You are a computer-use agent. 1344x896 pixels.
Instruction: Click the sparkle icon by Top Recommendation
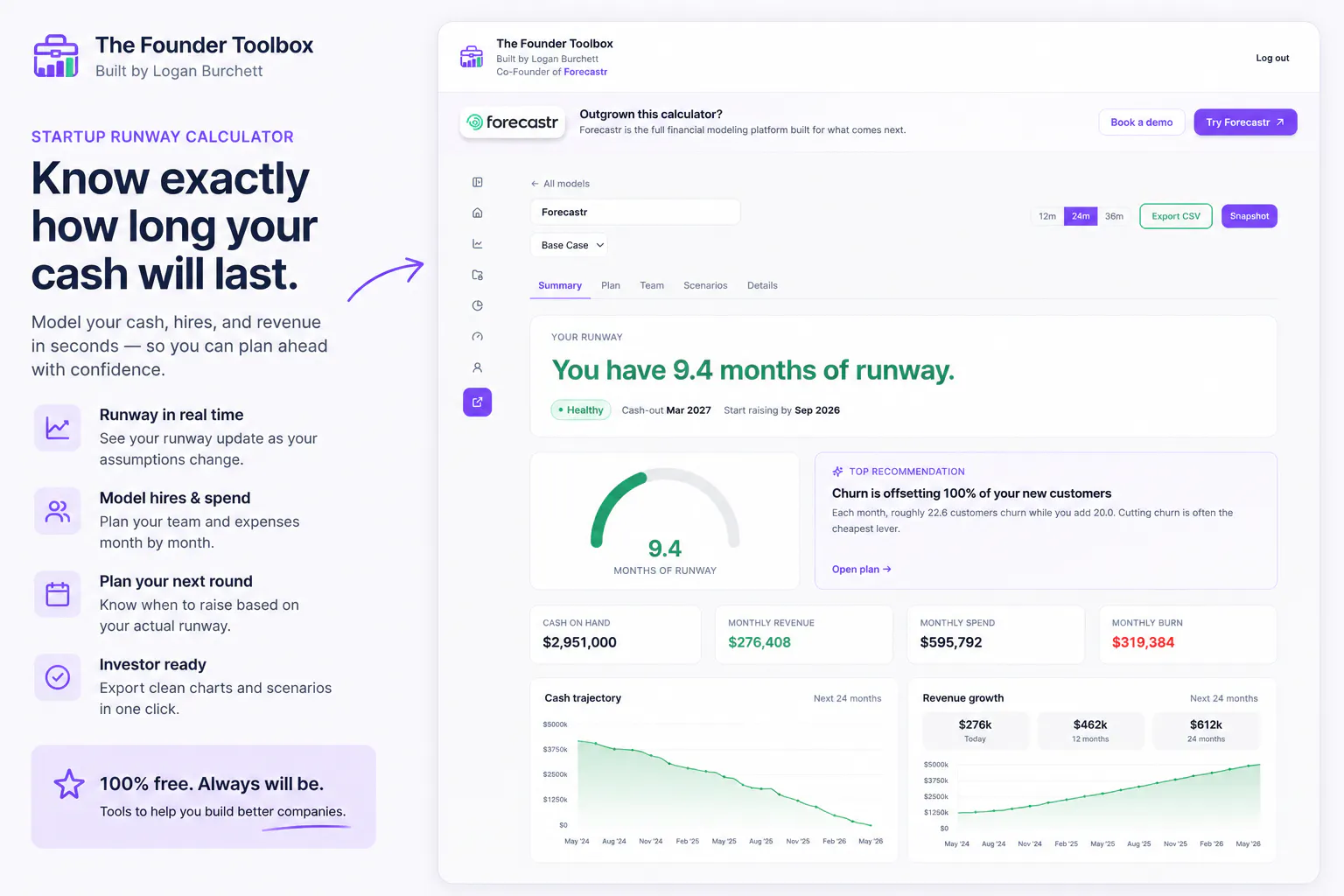(837, 472)
